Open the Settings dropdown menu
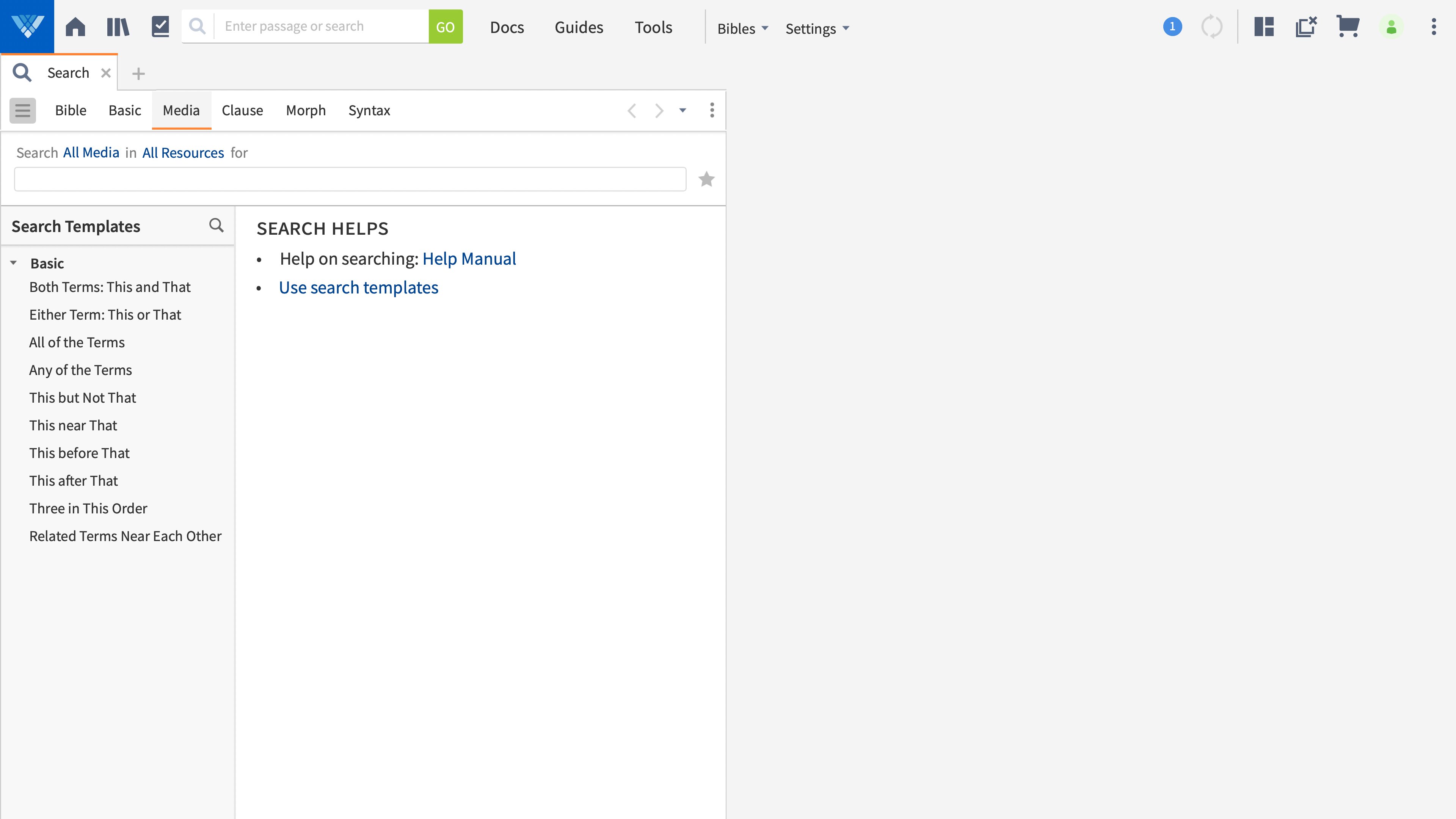 click(817, 28)
